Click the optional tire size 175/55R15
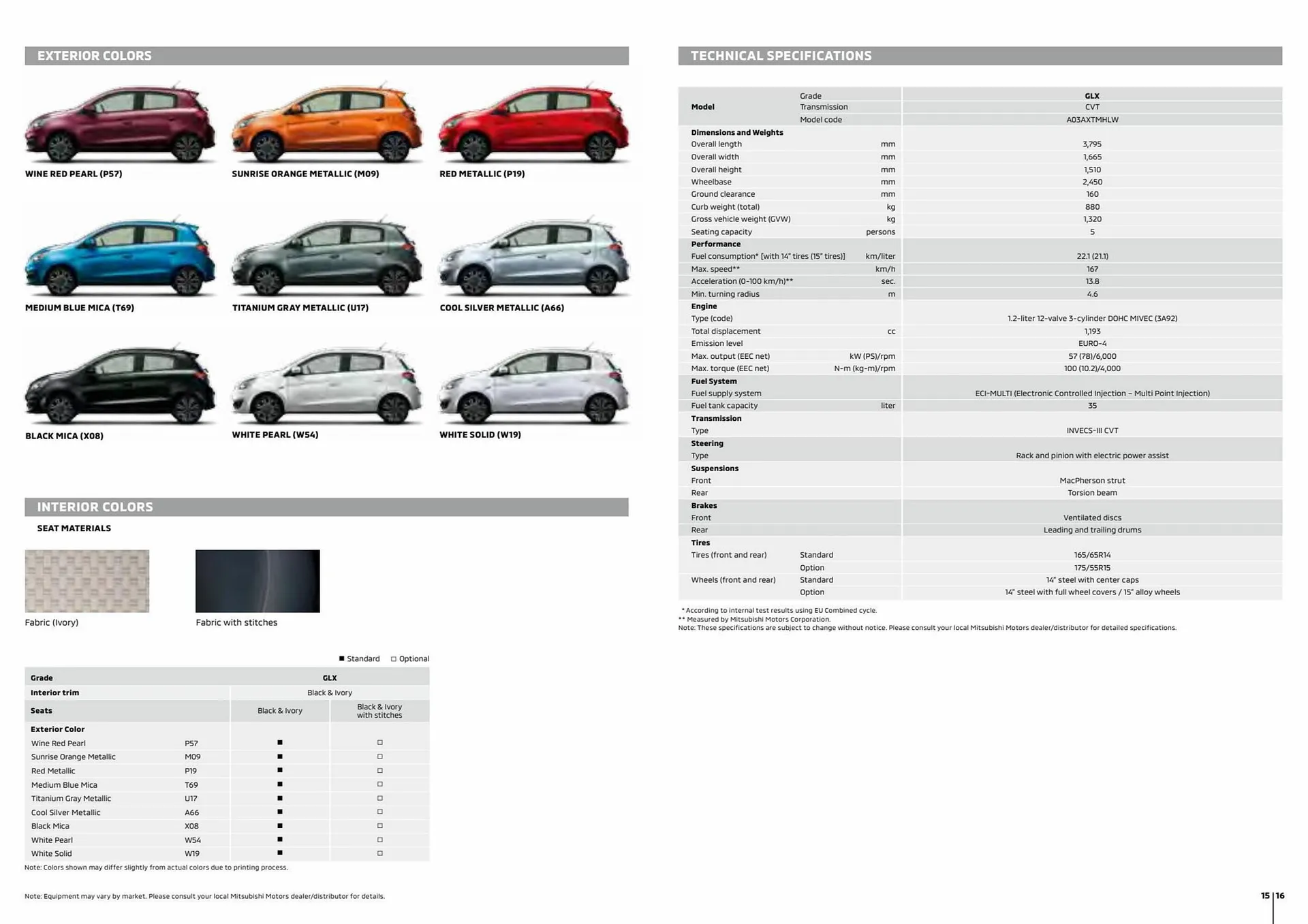The width and height of the screenshot is (1308, 924). 1092,568
